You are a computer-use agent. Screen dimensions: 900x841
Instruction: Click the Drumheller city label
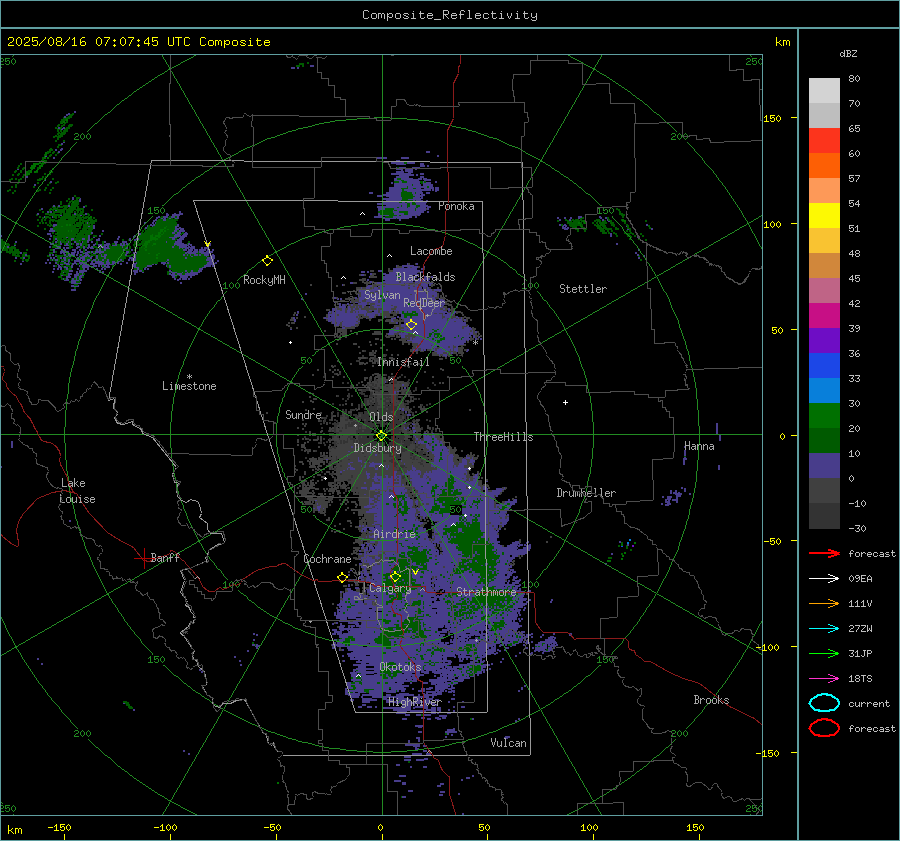click(x=586, y=493)
